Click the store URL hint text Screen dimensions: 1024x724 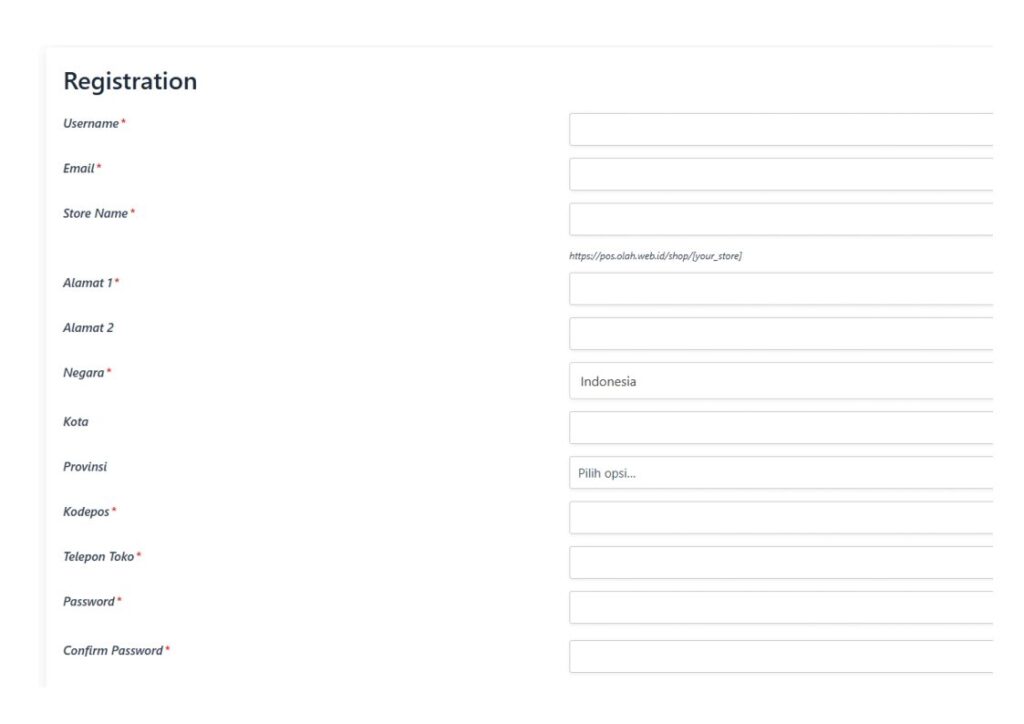655,256
